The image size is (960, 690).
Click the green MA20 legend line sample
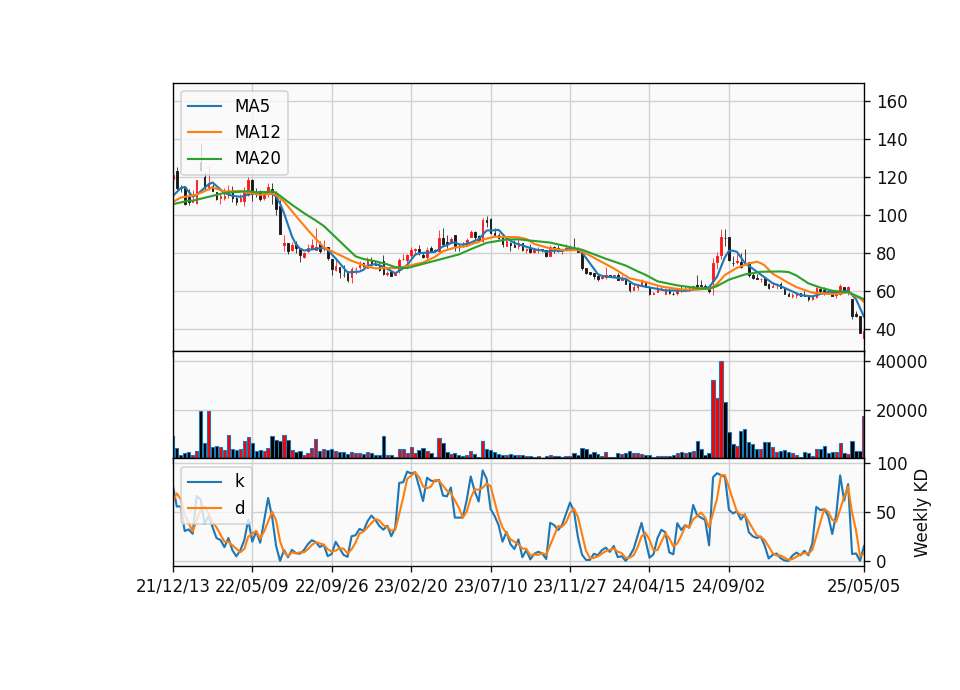(204, 159)
